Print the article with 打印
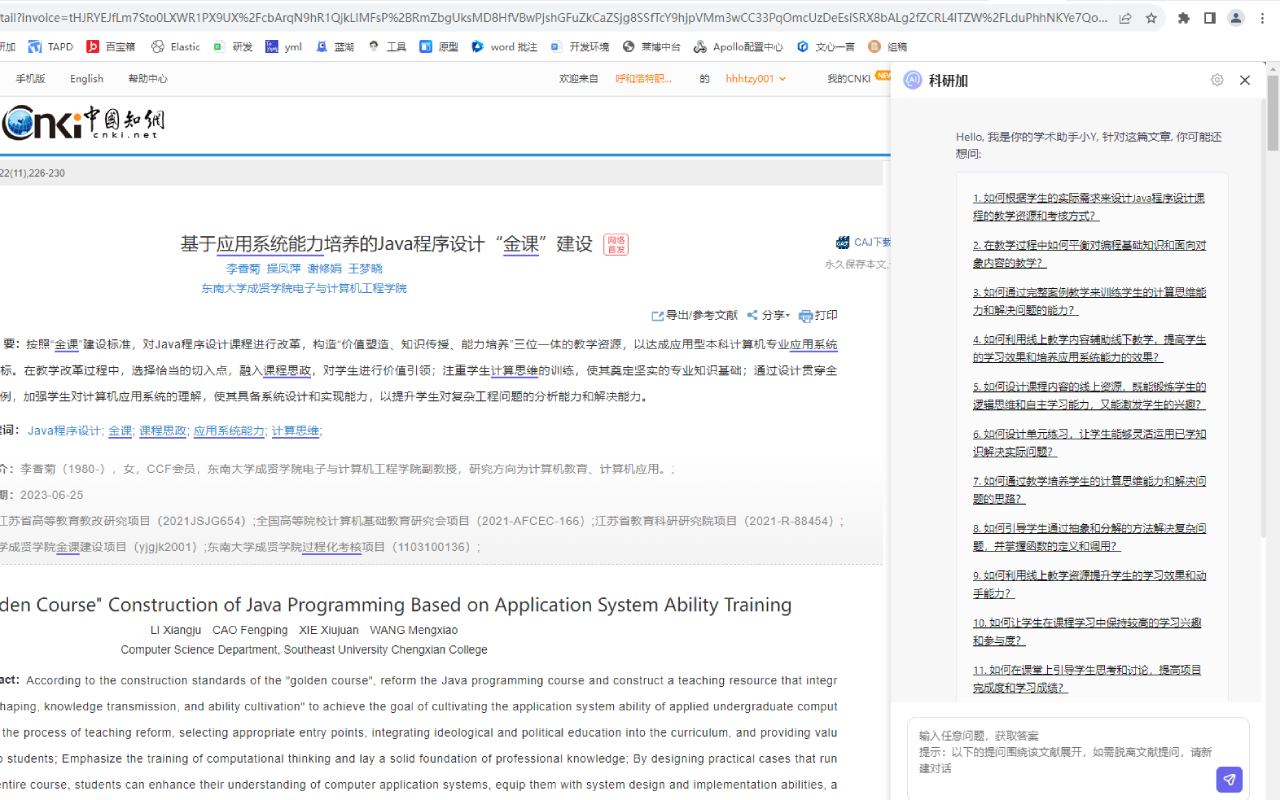This screenshot has height=800, width=1280. click(818, 315)
